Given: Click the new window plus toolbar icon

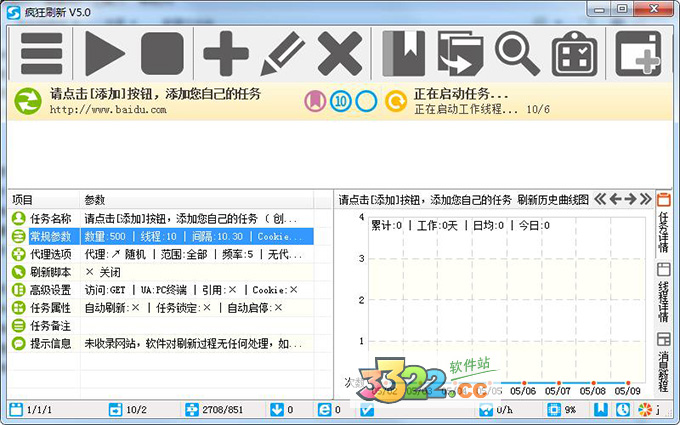Looking at the screenshot, I should 638,53.
